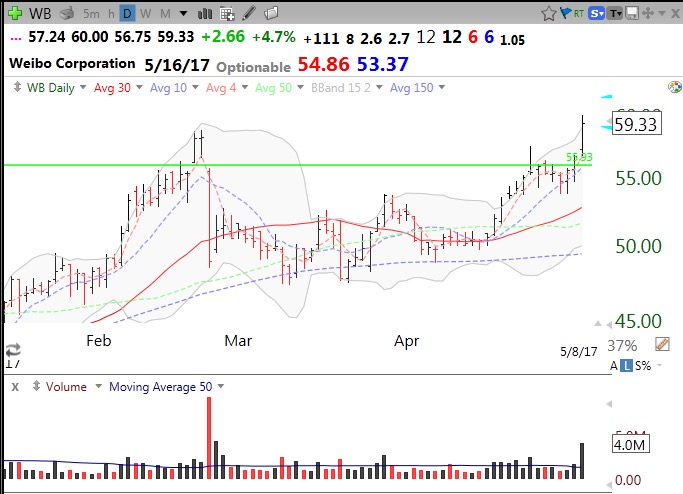Open the time frame dropdown arrow
The image size is (683, 494).
point(184,14)
